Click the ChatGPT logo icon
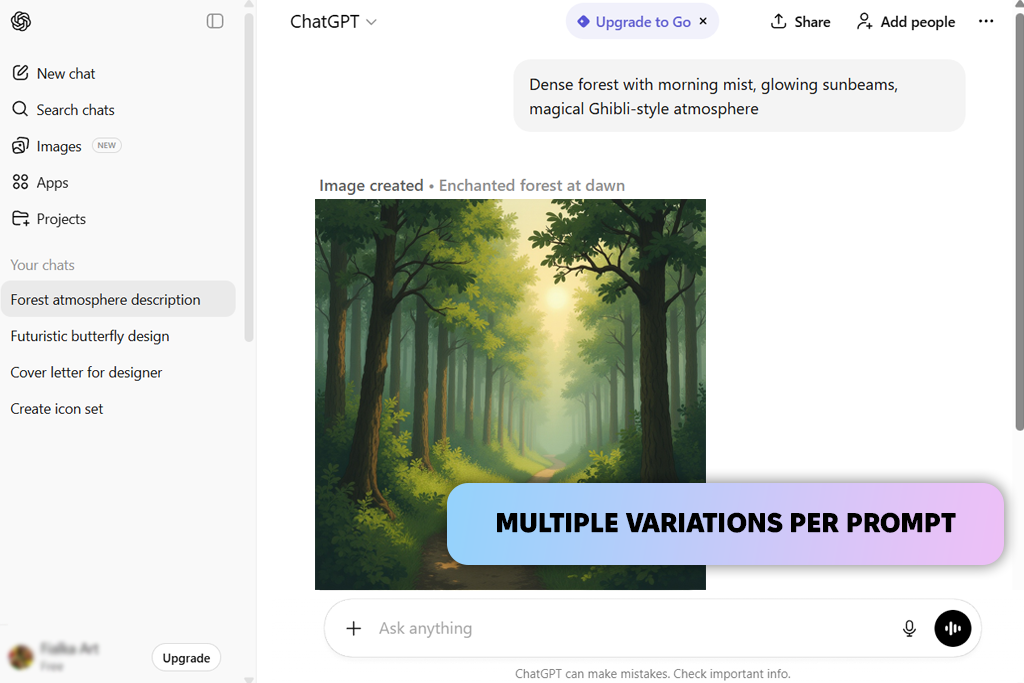1024x683 pixels. [21, 22]
